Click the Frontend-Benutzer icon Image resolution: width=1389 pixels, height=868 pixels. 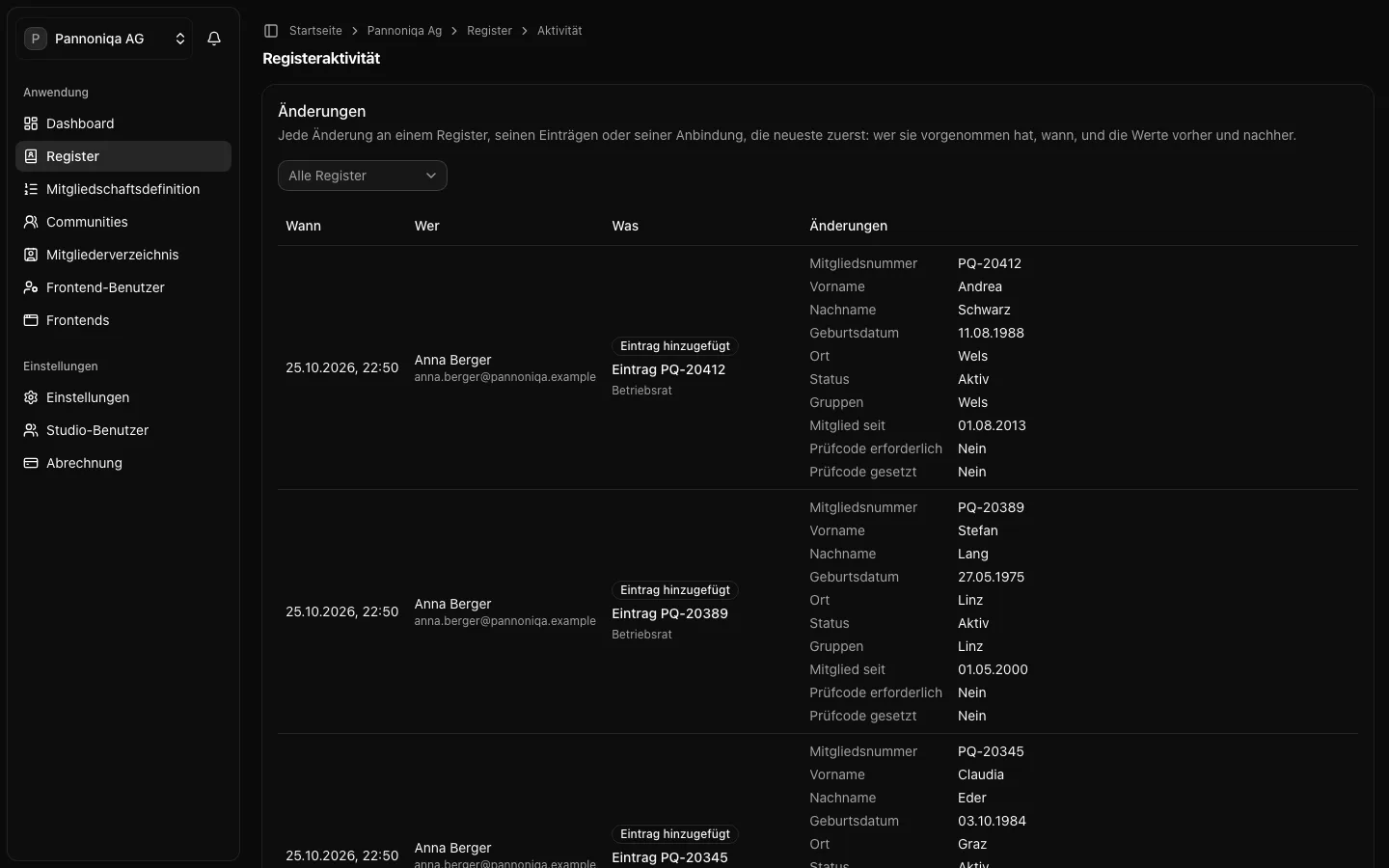(31, 287)
